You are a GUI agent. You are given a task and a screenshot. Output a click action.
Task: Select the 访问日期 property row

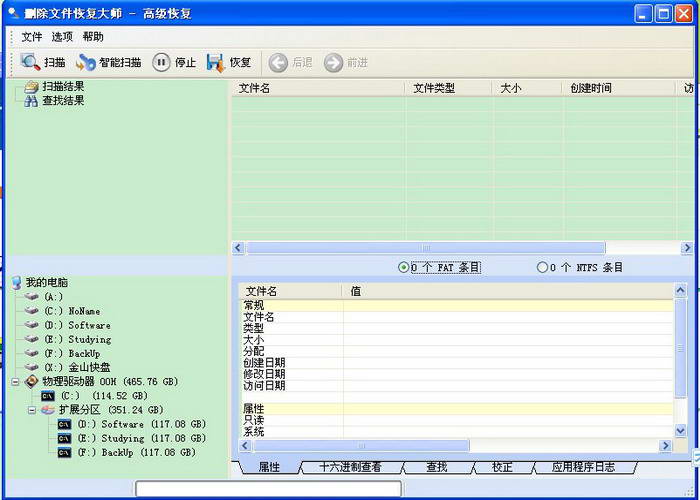pos(457,386)
